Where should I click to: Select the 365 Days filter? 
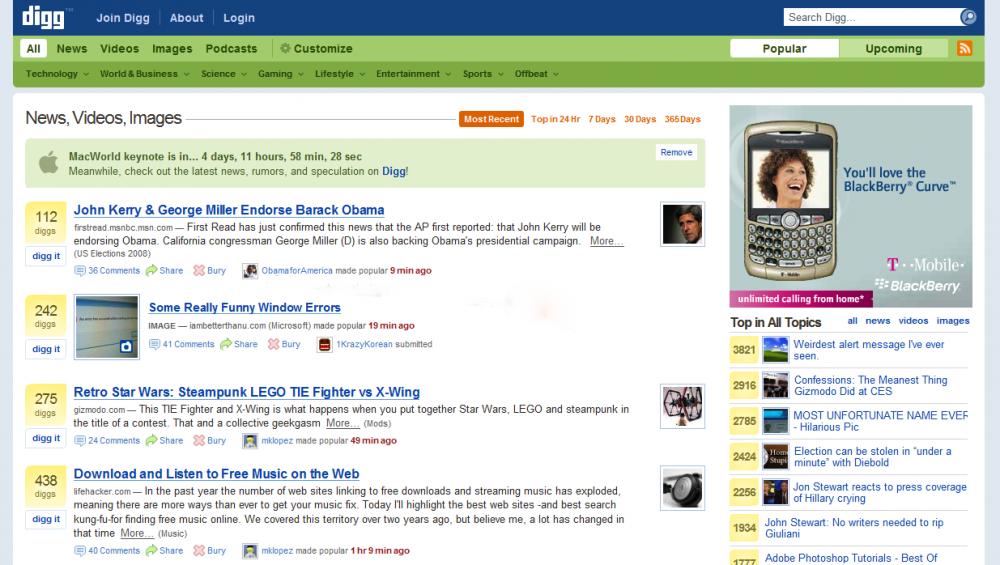(x=682, y=119)
